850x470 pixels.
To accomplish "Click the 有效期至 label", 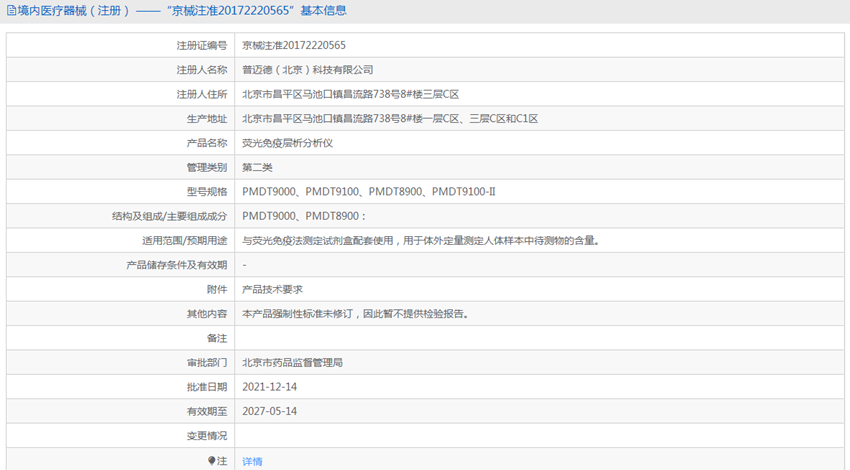I will point(207,411).
